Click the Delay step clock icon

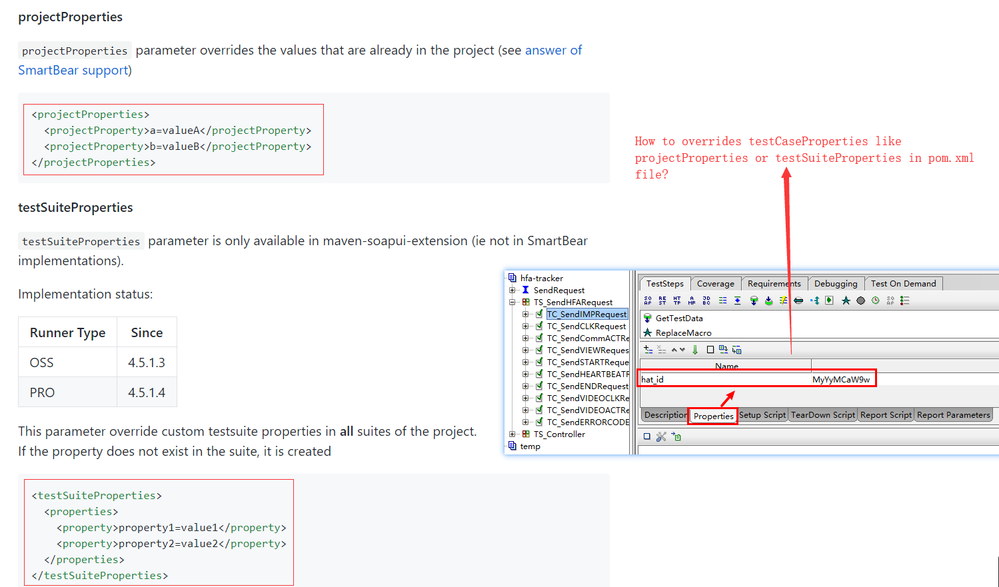pos(875,301)
